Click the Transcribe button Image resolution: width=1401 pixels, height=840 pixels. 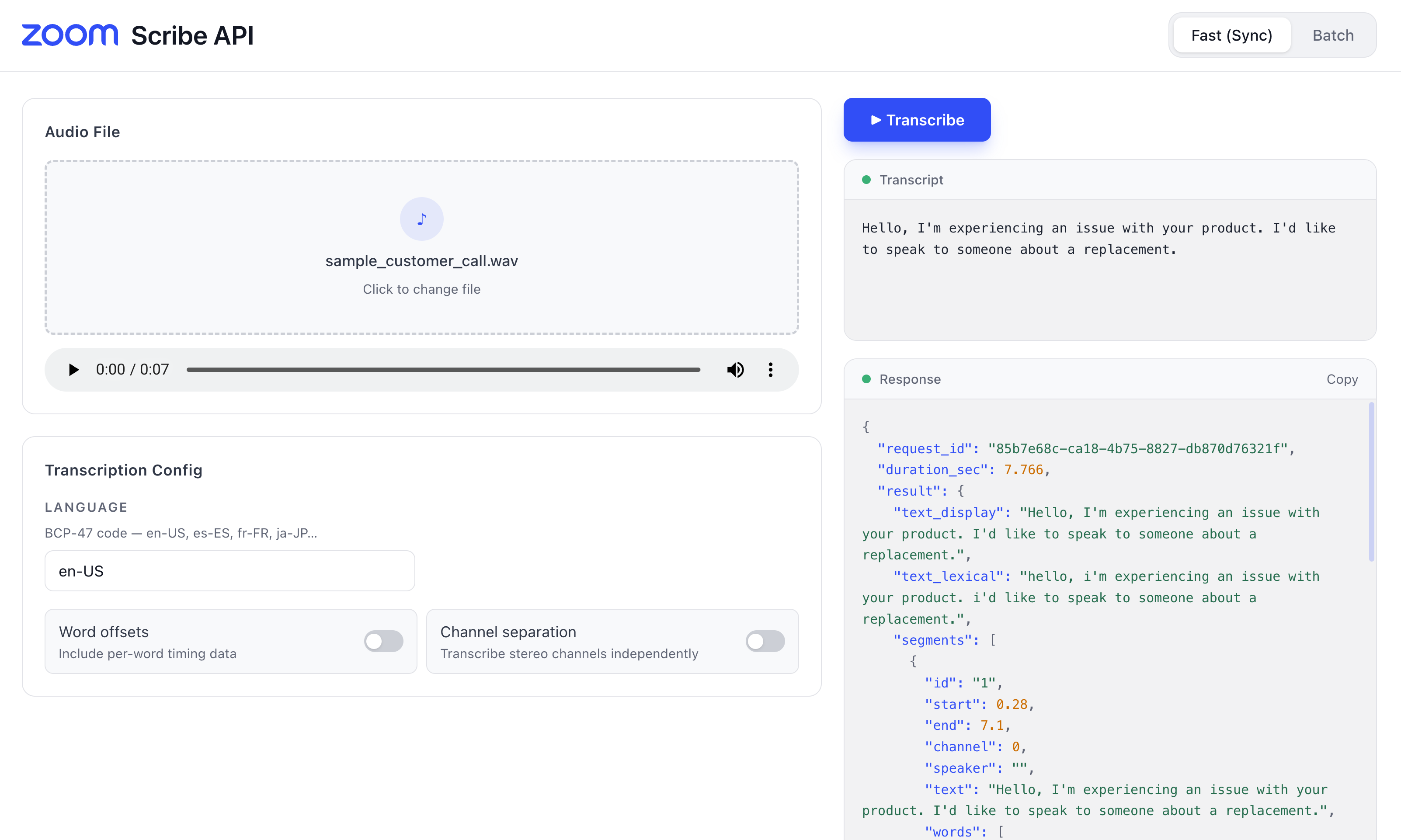(917, 120)
